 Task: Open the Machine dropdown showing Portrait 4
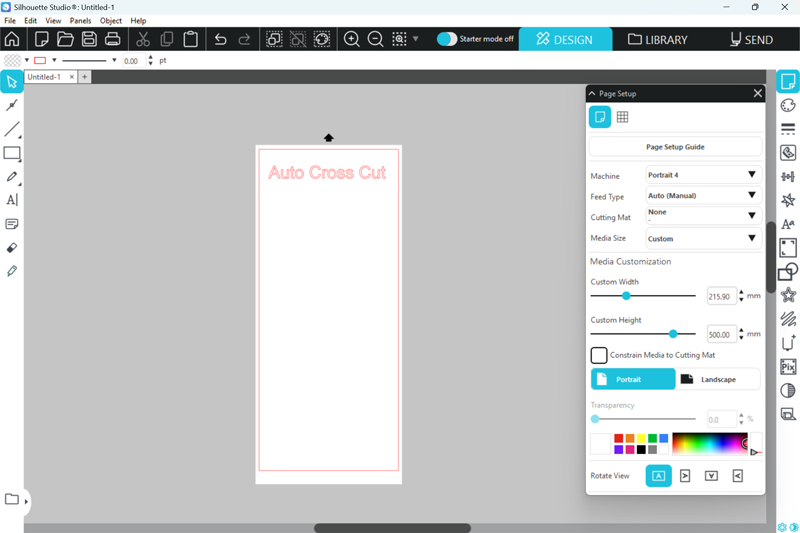[x=703, y=175]
